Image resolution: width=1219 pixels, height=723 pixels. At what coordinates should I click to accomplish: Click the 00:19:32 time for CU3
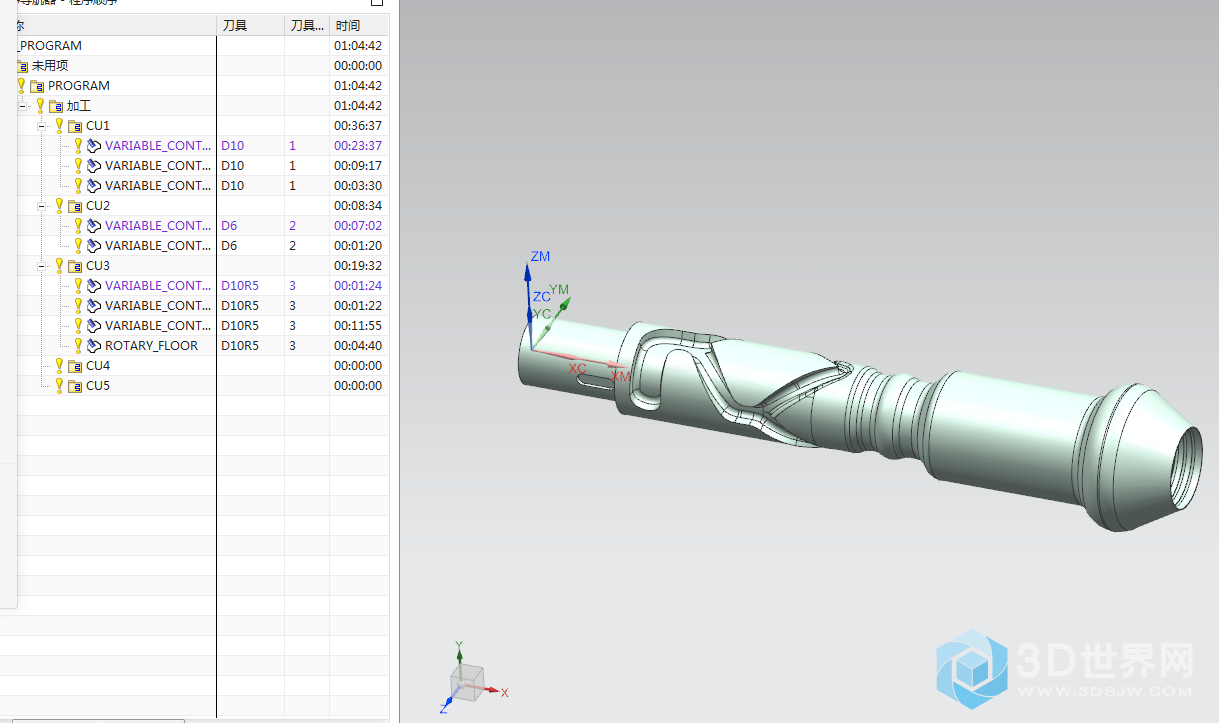point(358,266)
